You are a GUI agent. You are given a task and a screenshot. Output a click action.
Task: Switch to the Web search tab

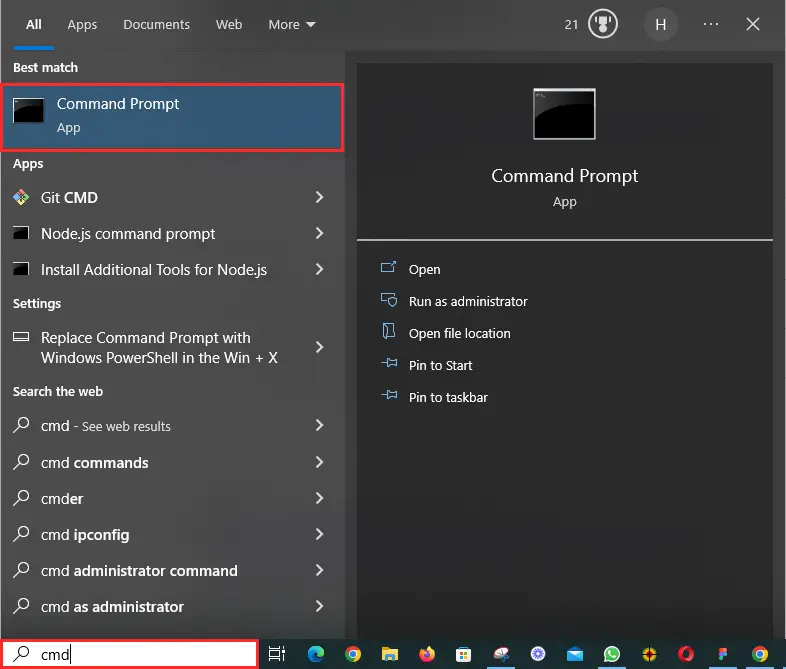[229, 25]
